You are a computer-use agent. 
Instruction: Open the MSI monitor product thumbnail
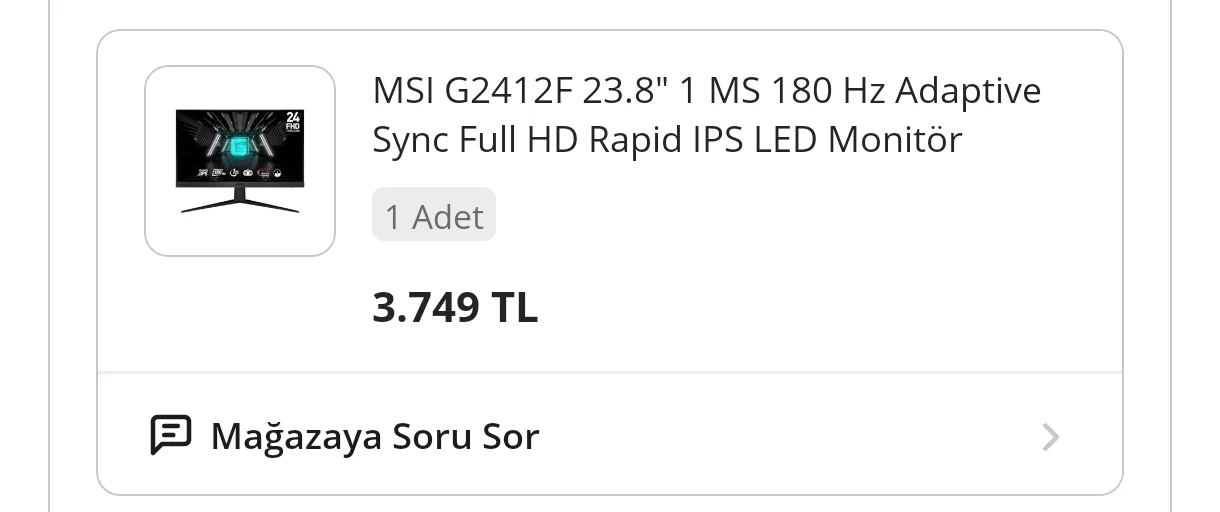[240, 161]
